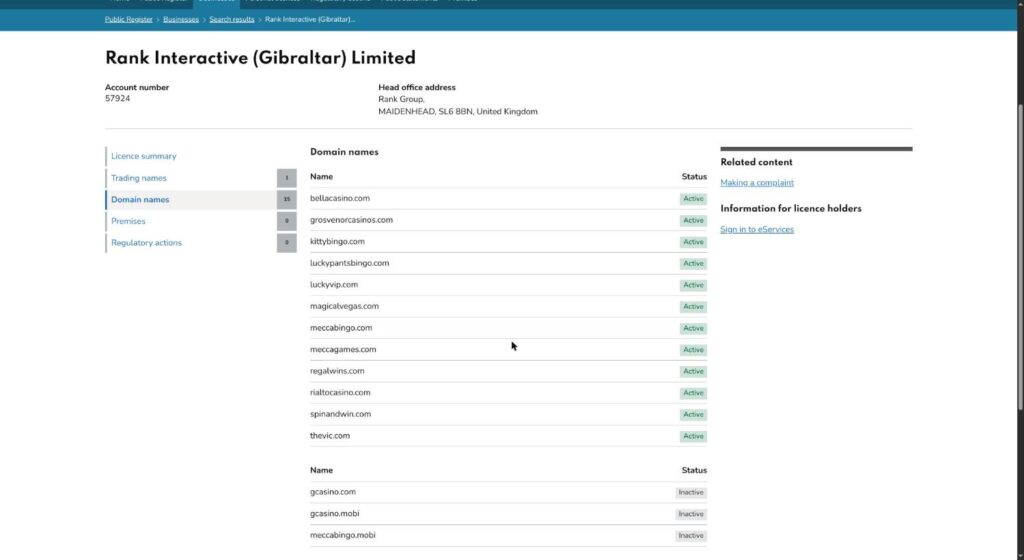Click the MAIDENHEAD, SL6 8BN address line
The image size is (1024, 560).
(458, 112)
